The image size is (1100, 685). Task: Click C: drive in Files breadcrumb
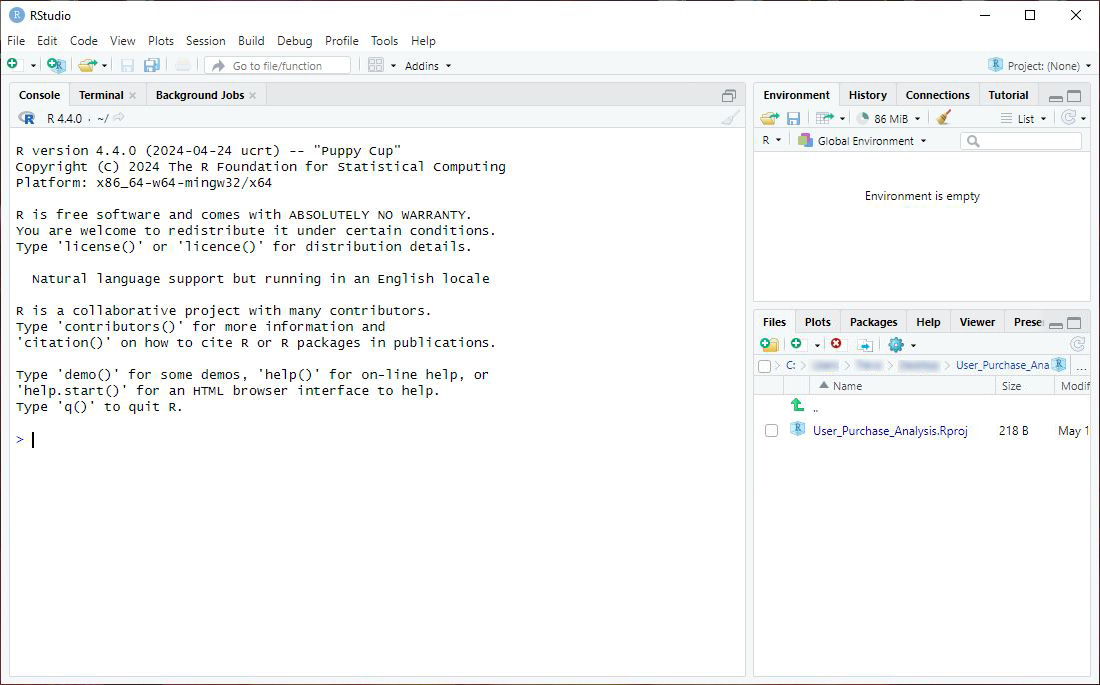coord(791,365)
